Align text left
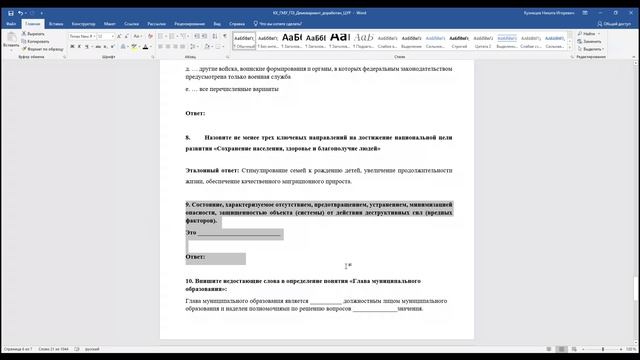 click(160, 47)
